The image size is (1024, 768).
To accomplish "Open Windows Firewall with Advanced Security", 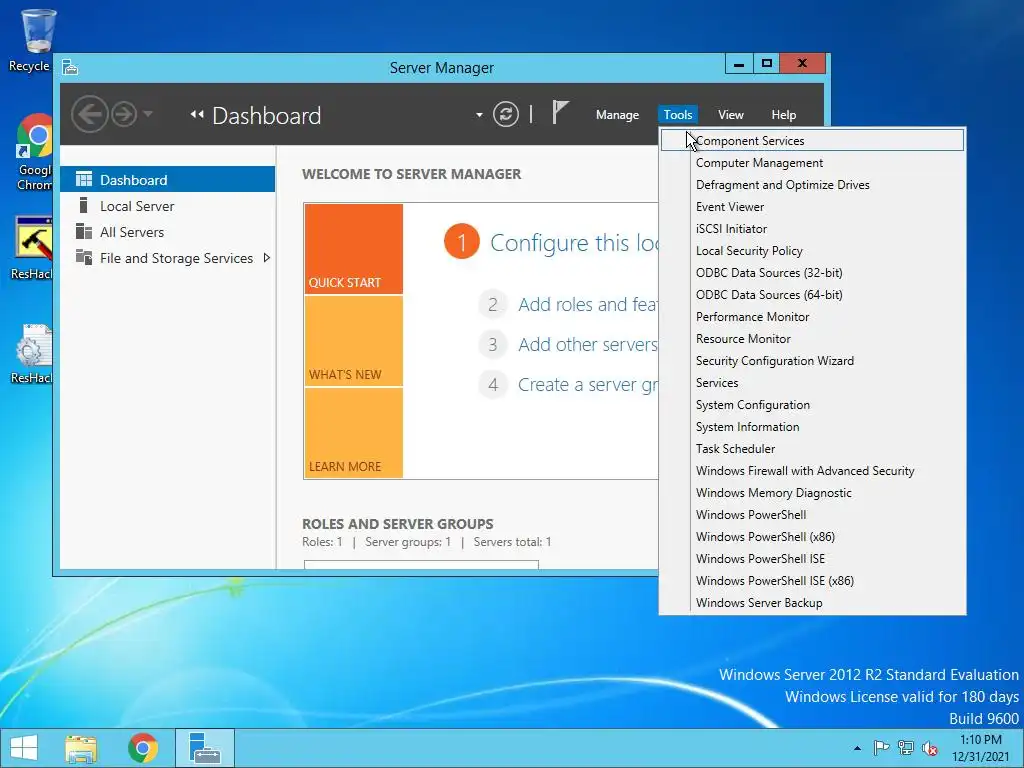I will pyautogui.click(x=812, y=471).
